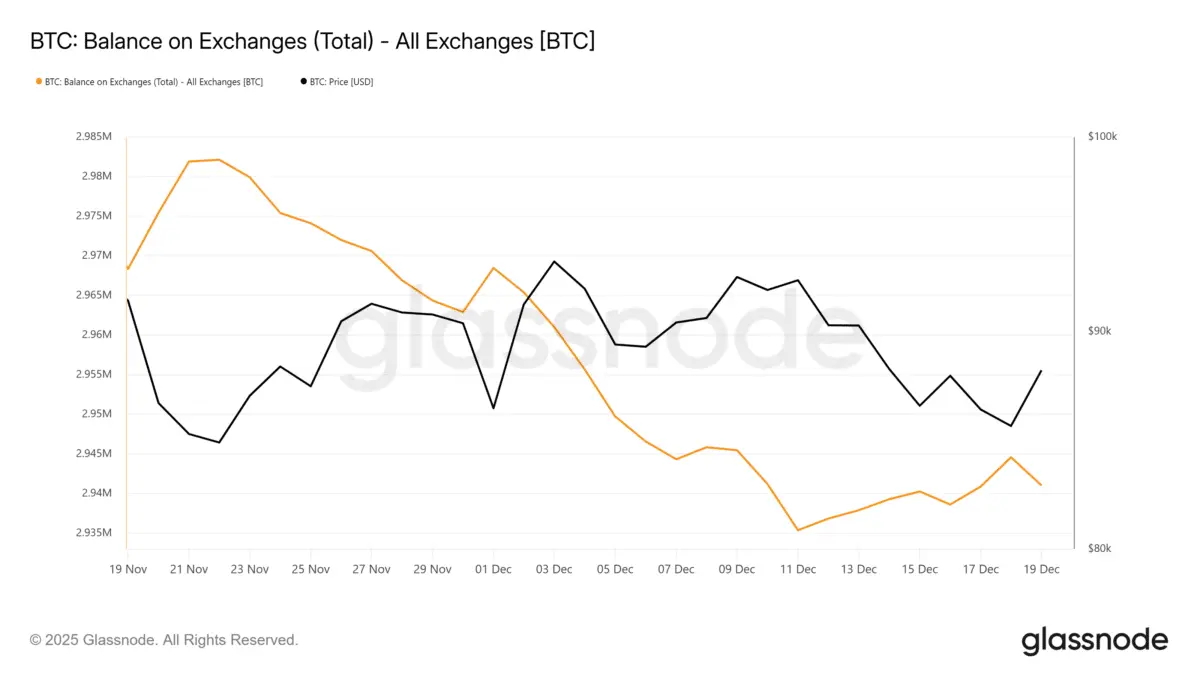
Task: Select the 19 Nov x-axis label
Action: pos(127,569)
